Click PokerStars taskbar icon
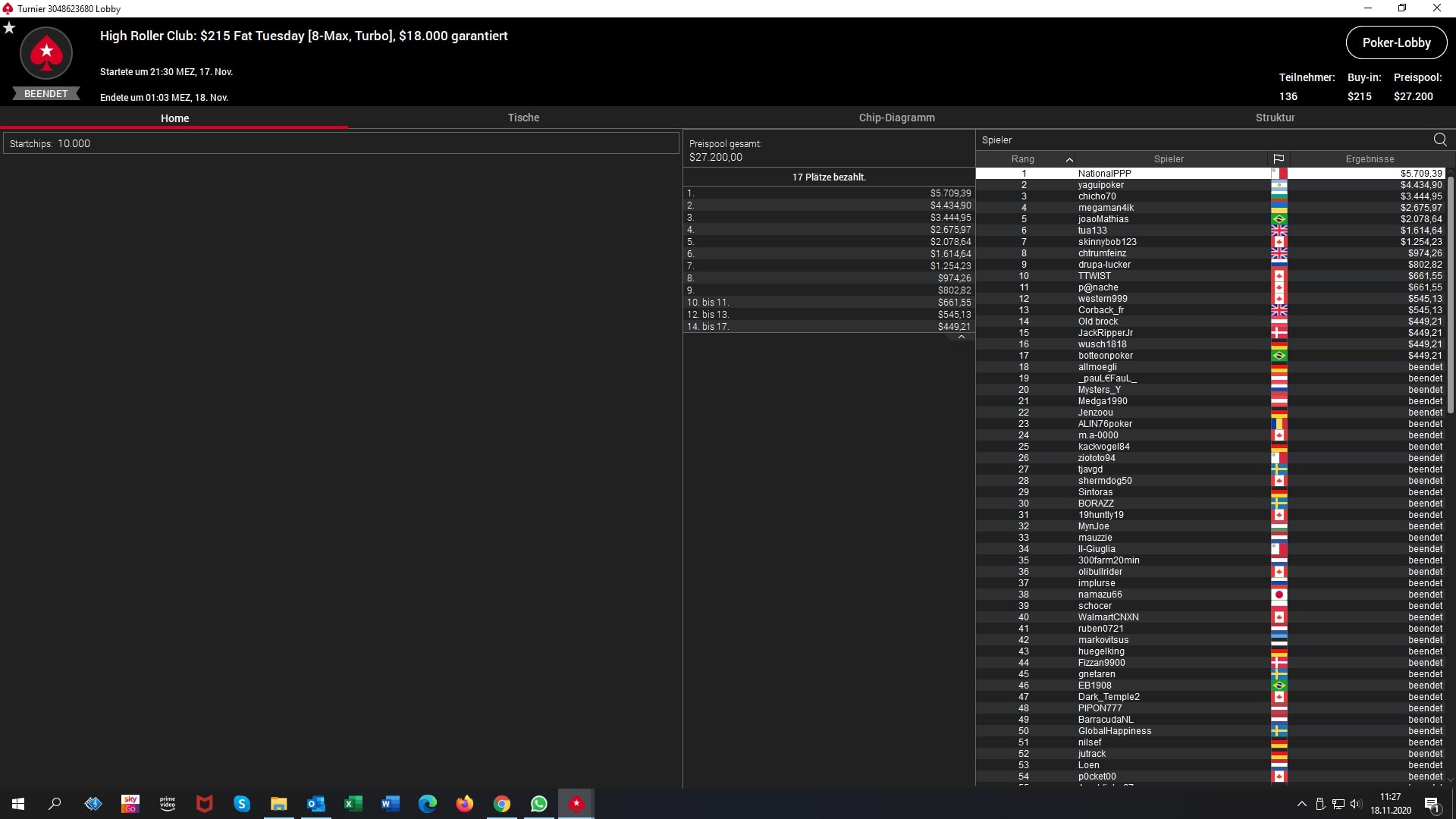The height and width of the screenshot is (819, 1456). tap(576, 804)
